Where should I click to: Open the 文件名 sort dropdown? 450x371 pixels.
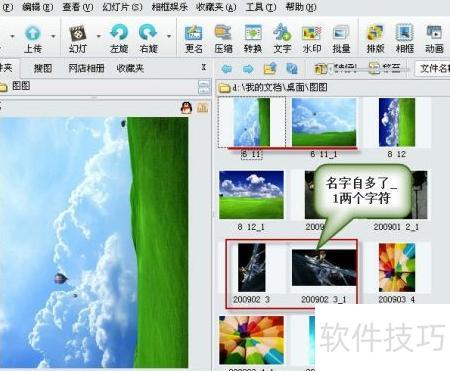(433, 69)
